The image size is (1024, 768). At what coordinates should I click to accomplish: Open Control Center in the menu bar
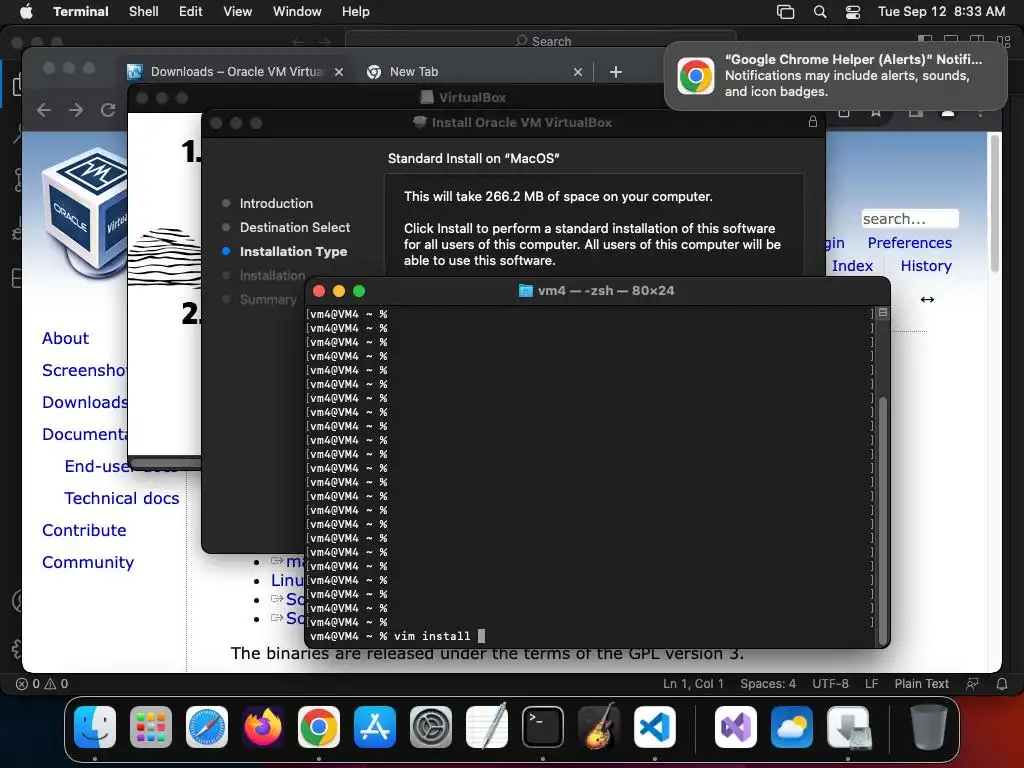[853, 12]
